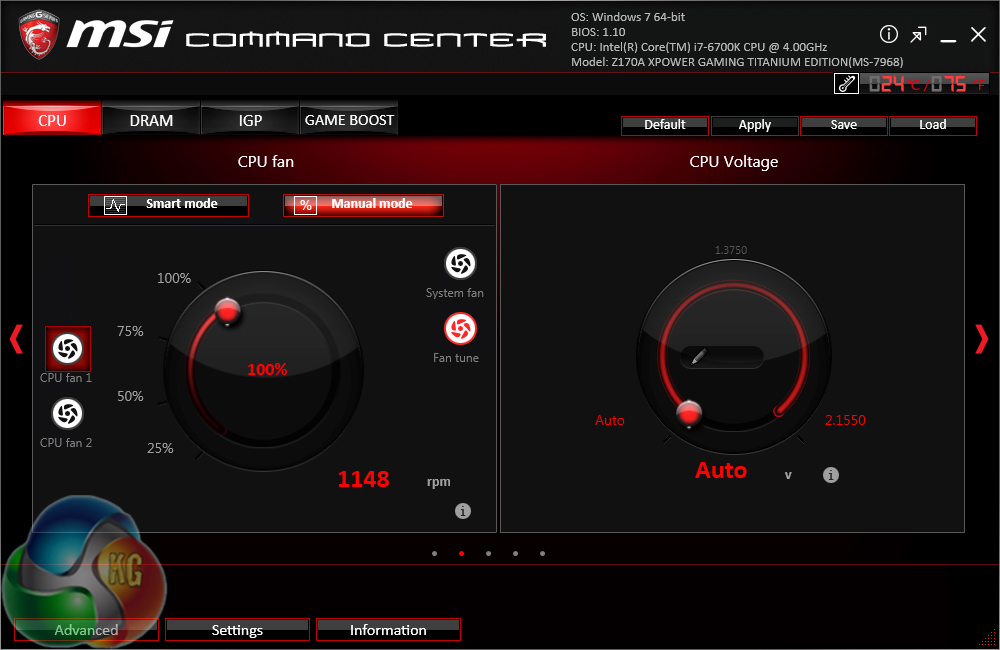Click the 1.3750 voltage label

tap(731, 250)
